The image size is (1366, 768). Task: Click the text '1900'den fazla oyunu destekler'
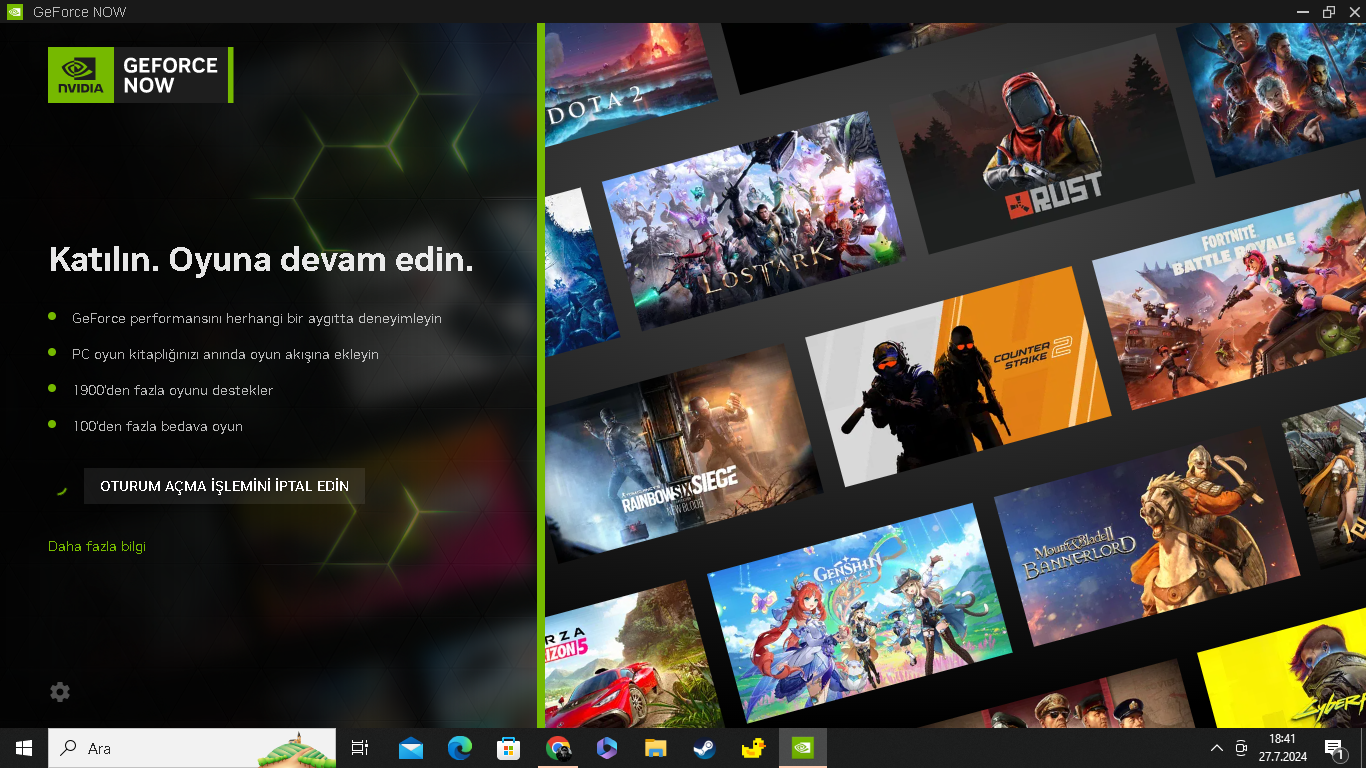173,390
